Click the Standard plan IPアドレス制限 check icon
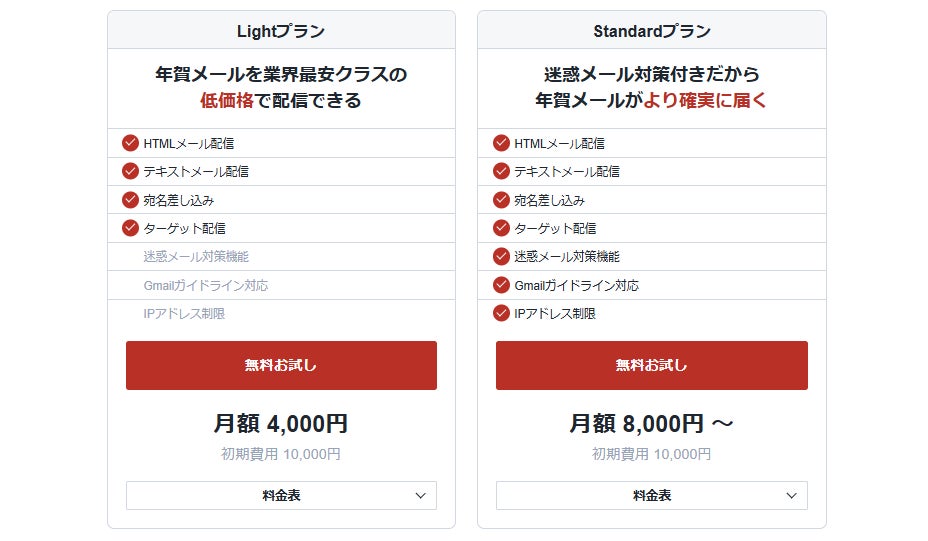Image resolution: width=928 pixels, height=541 pixels. pos(501,313)
